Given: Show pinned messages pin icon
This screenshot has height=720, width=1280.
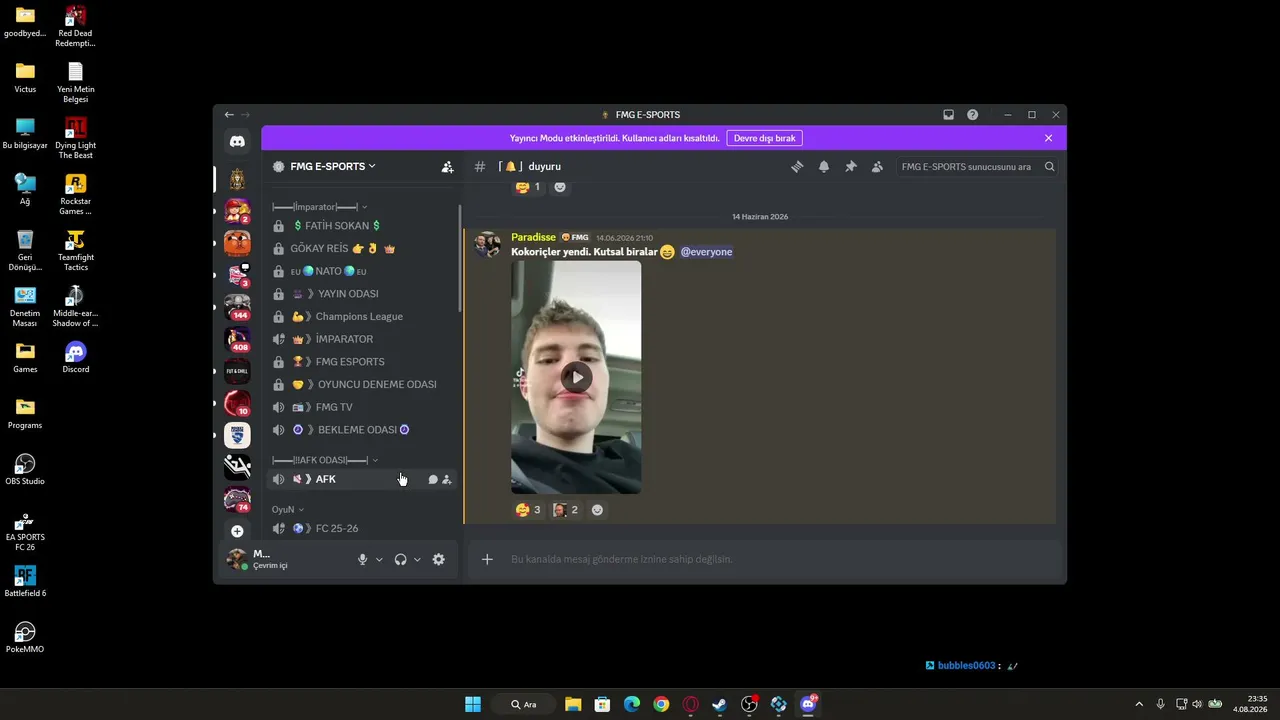Looking at the screenshot, I should pos(851,167).
